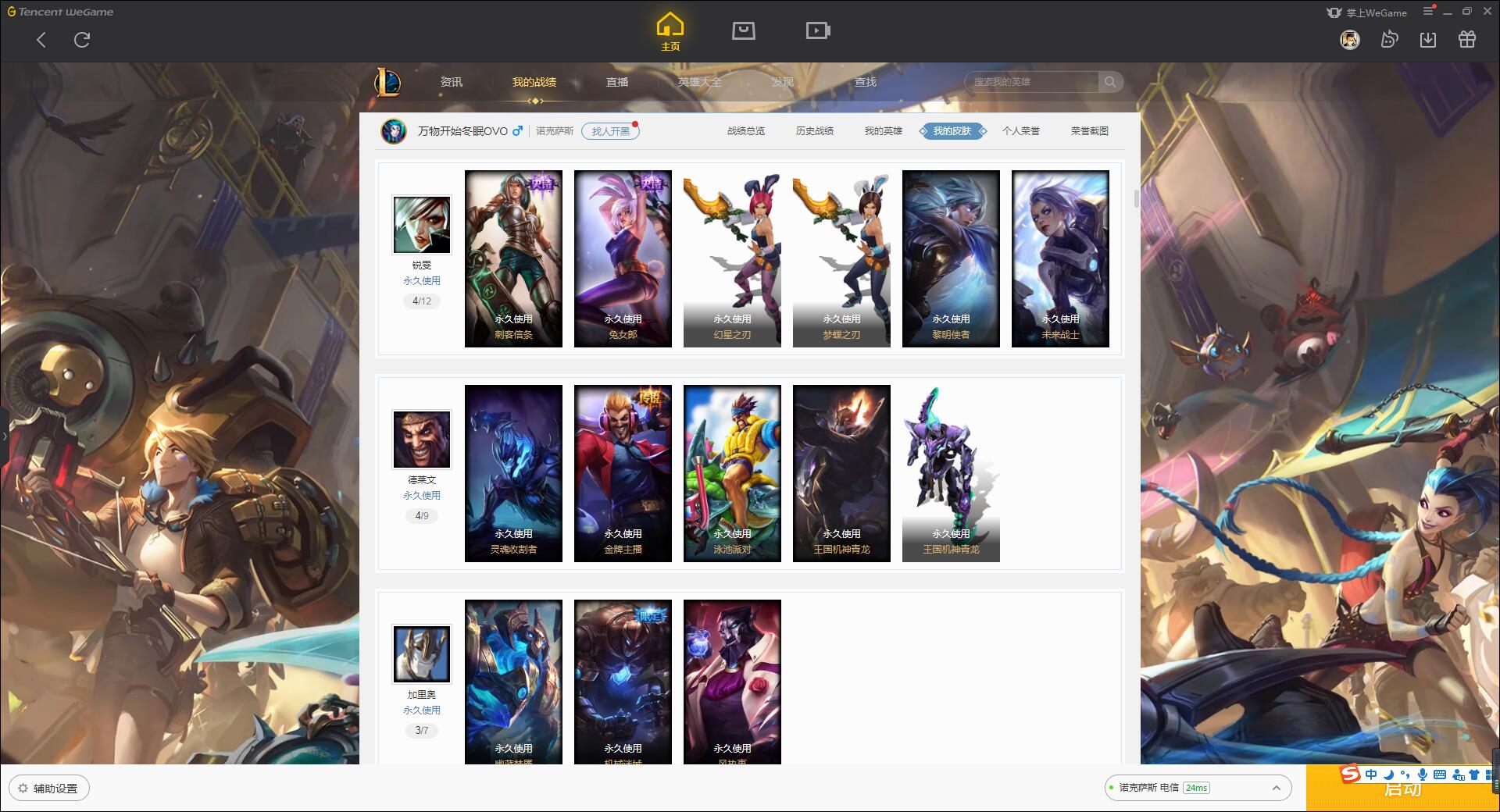The image size is (1500, 812).
Task: Open the video player icon tab
Action: [818, 30]
